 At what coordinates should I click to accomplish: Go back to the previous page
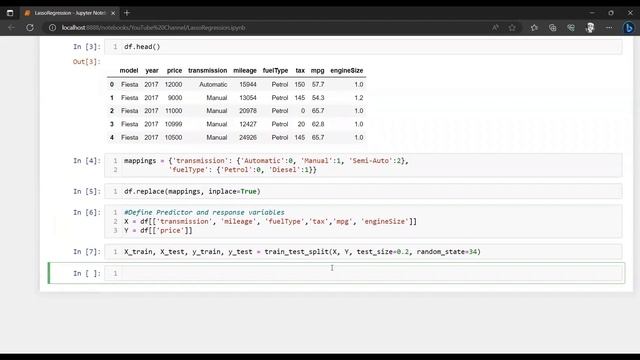11,28
